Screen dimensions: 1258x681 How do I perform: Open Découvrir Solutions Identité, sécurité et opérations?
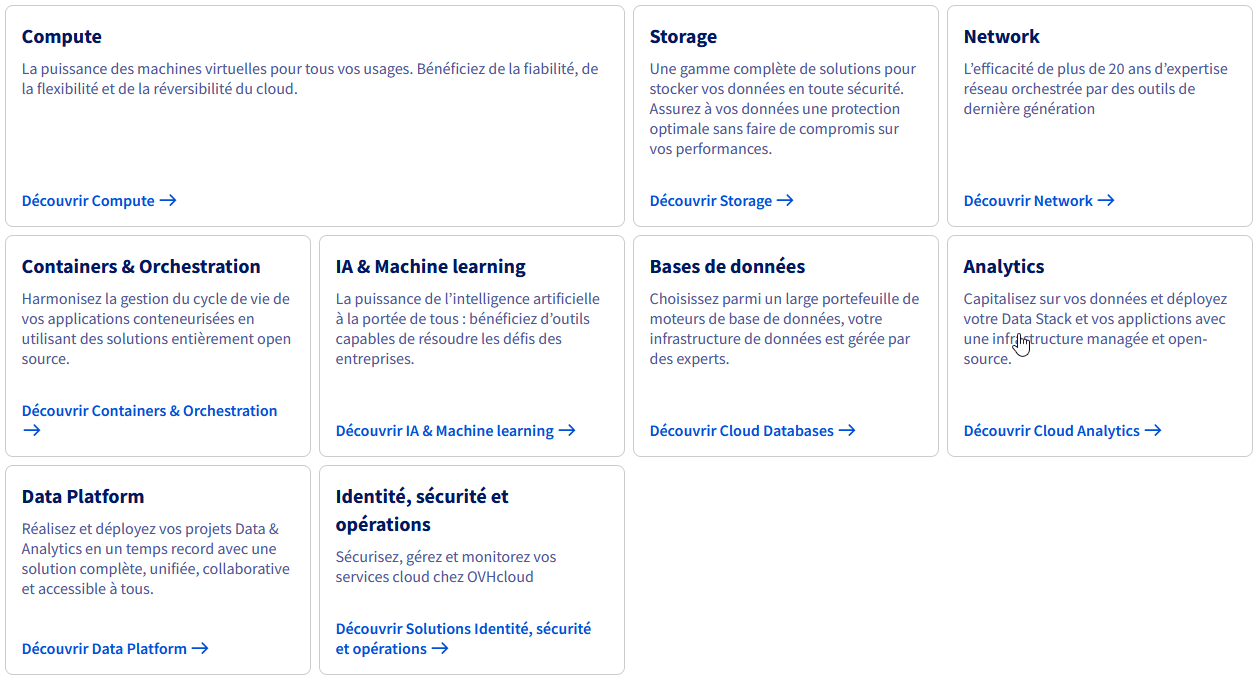tap(463, 637)
